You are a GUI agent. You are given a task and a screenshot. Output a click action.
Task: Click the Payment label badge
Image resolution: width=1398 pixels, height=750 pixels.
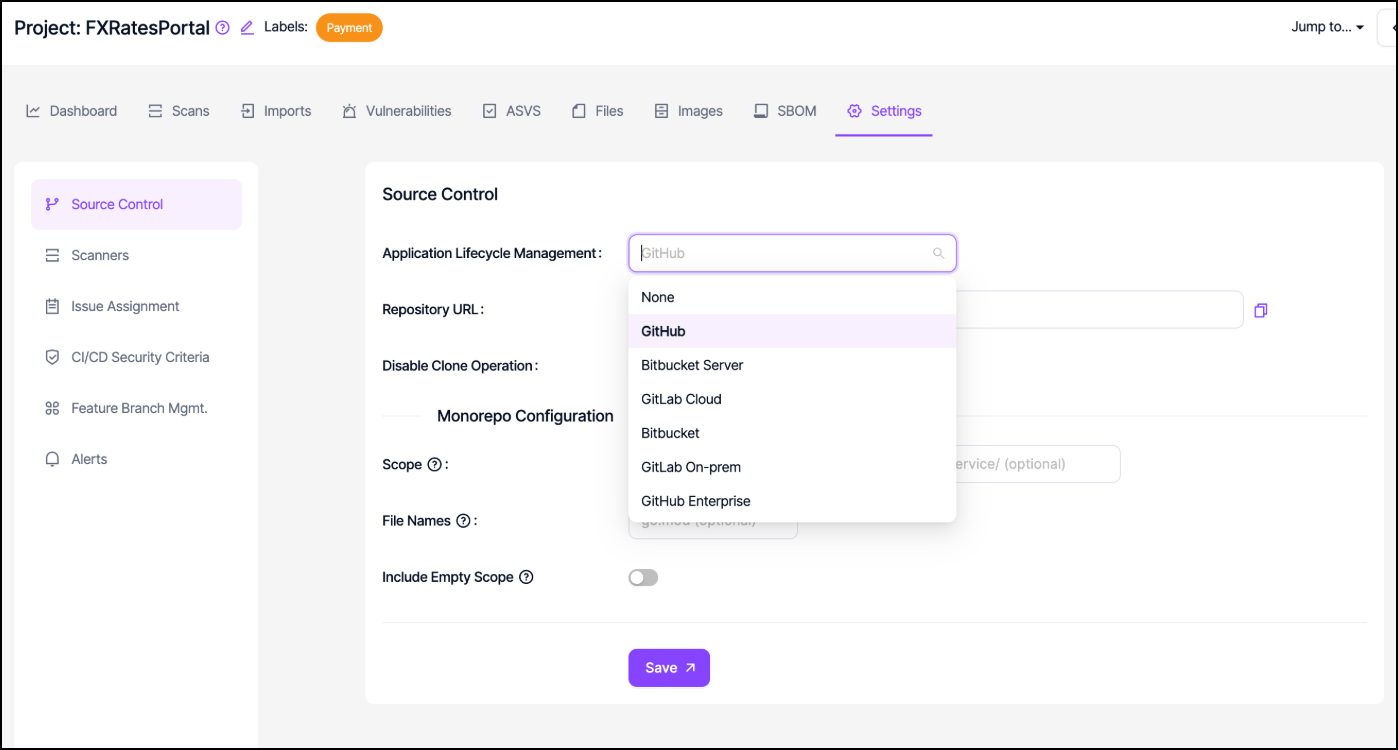click(349, 28)
